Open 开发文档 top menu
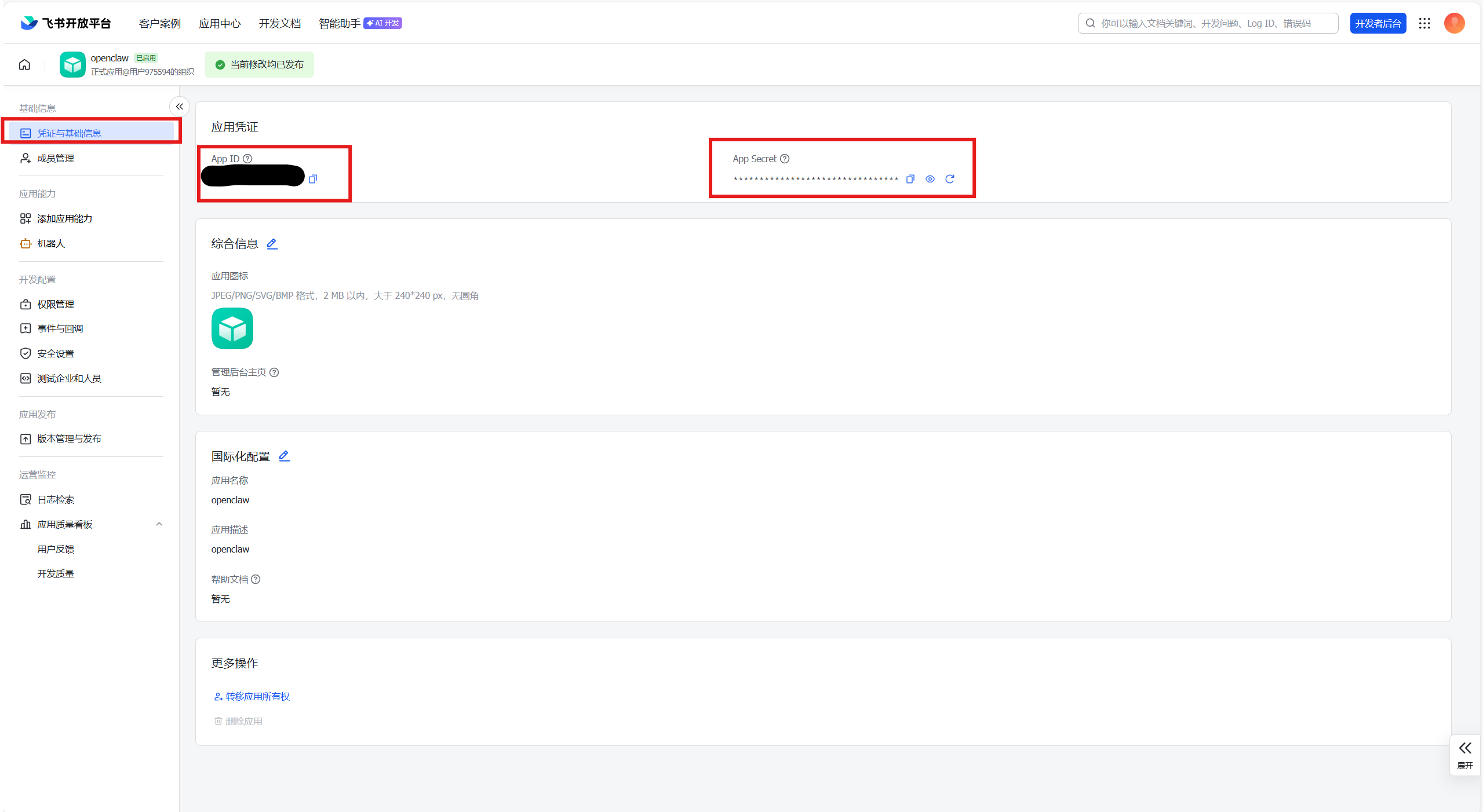The width and height of the screenshot is (1483, 812). [x=279, y=23]
